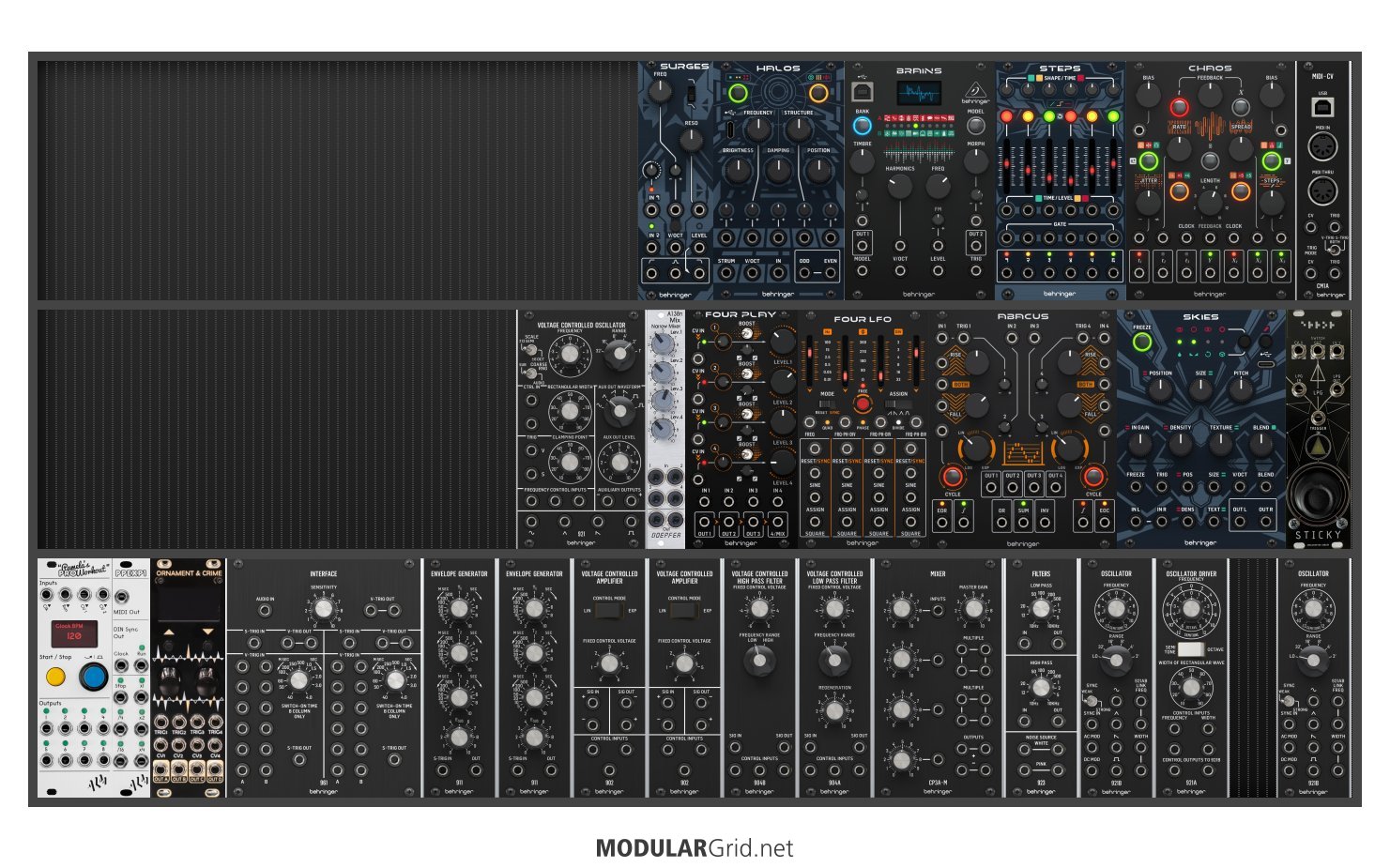Click the first fader on Steps module
The height and width of the screenshot is (868, 1390).
(1008, 166)
